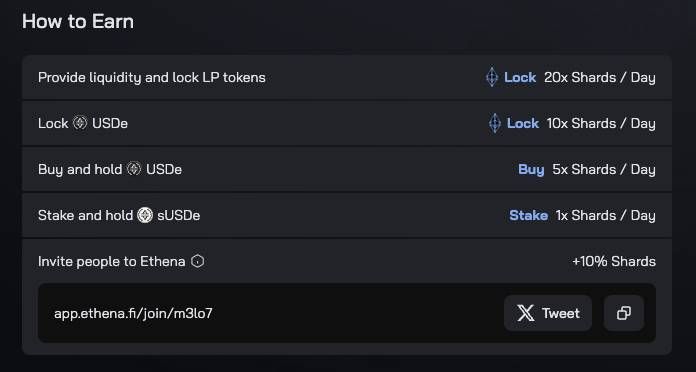
Task: Open the Stake link for sUSDe
Action: click(x=528, y=215)
